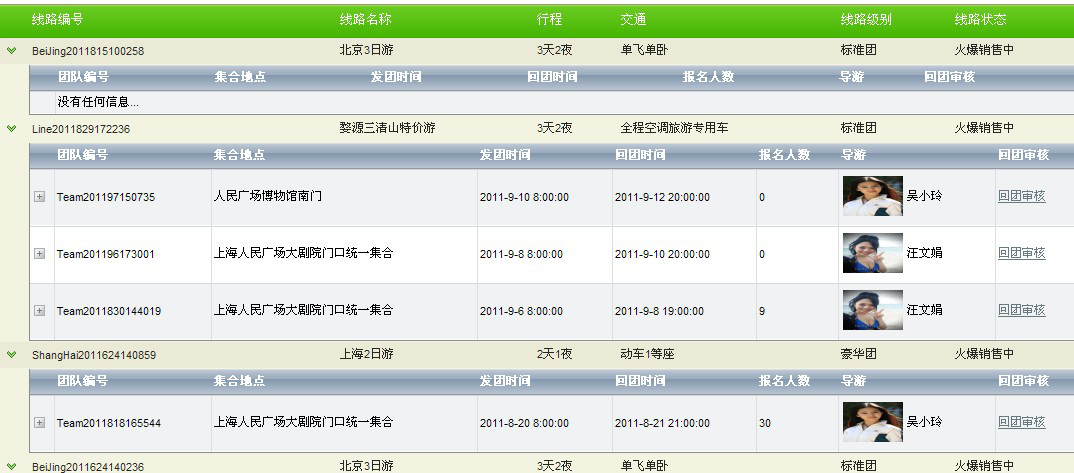Open 回团审核 link for Team201197150735

(1021, 196)
